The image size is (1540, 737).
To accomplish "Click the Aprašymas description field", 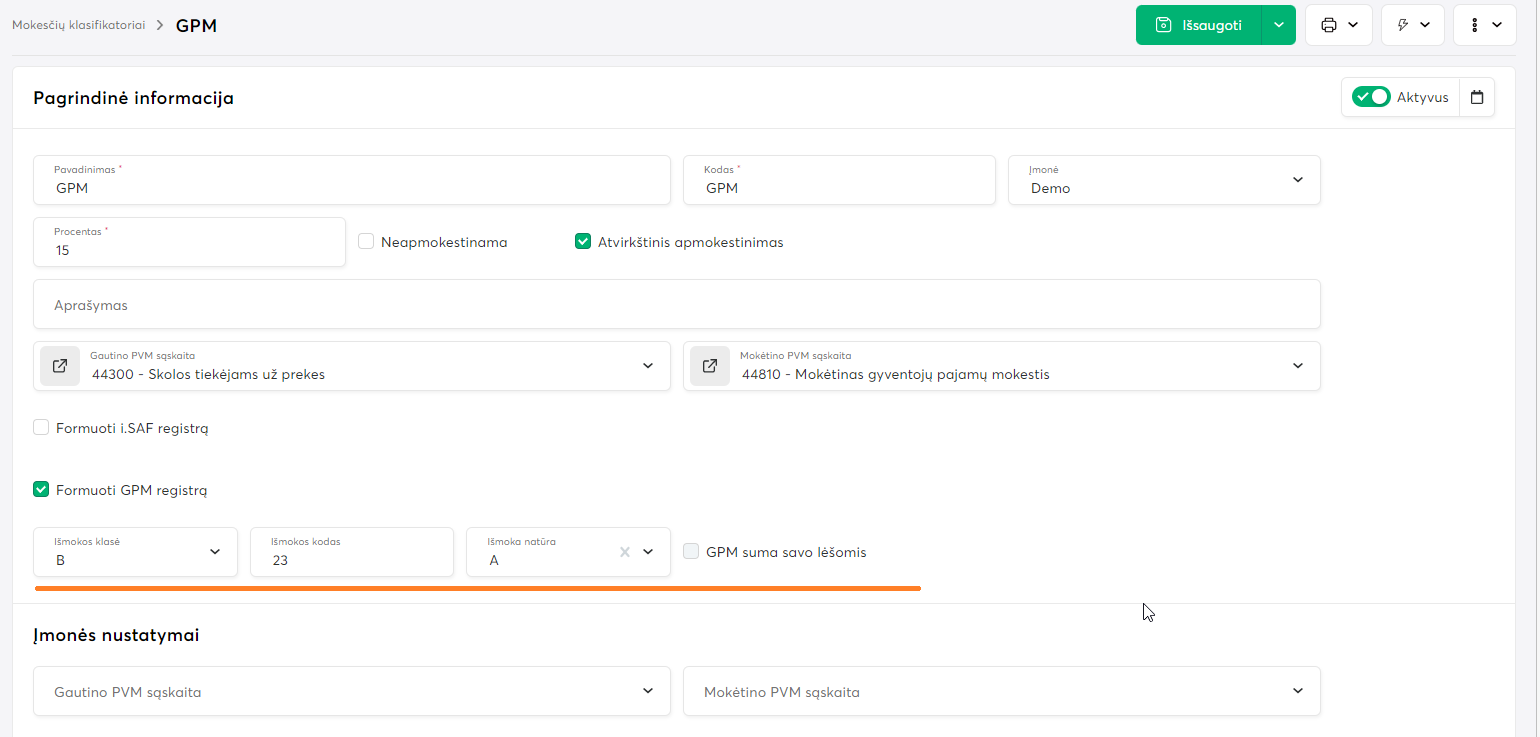I will click(676, 304).
